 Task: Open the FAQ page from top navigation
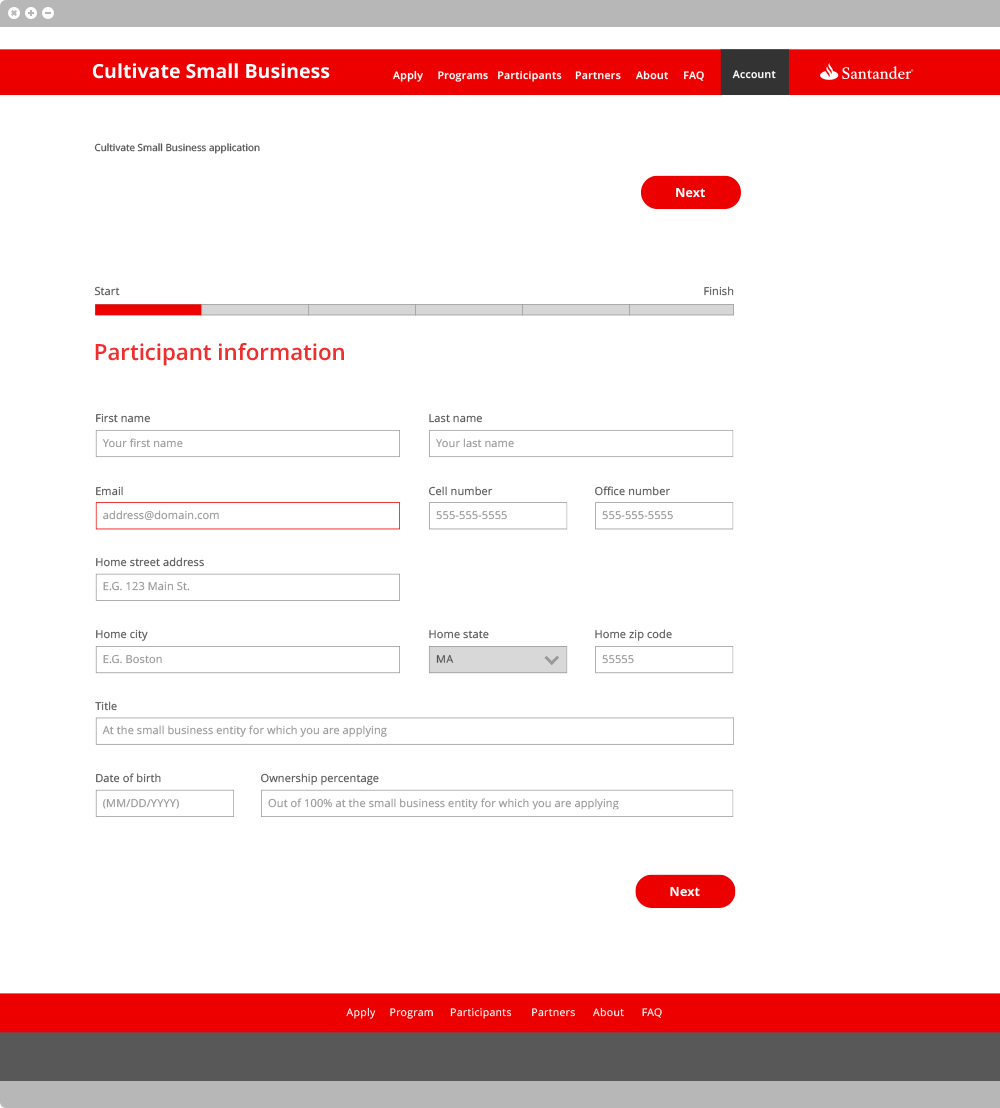(x=693, y=75)
